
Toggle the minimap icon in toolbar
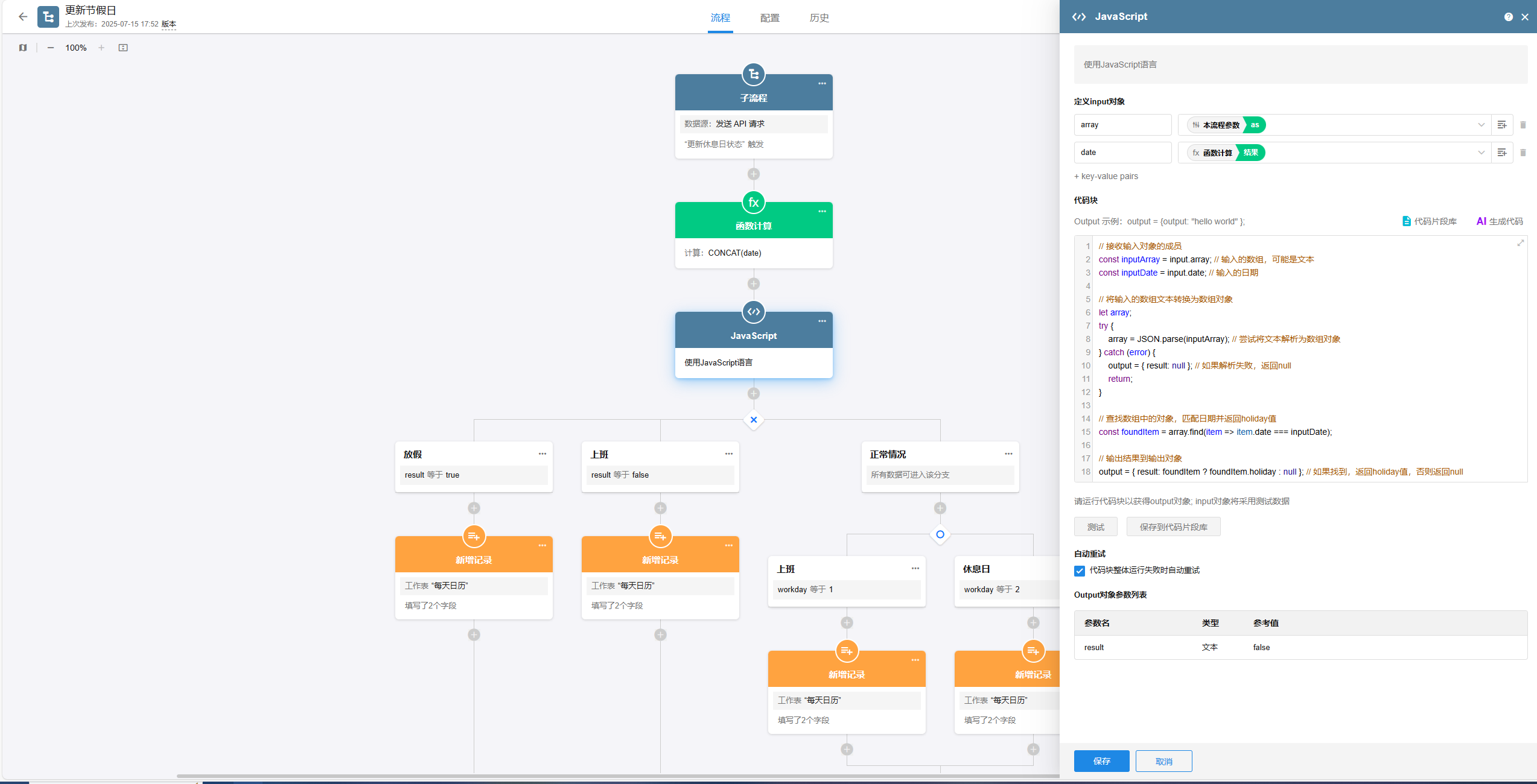point(23,48)
